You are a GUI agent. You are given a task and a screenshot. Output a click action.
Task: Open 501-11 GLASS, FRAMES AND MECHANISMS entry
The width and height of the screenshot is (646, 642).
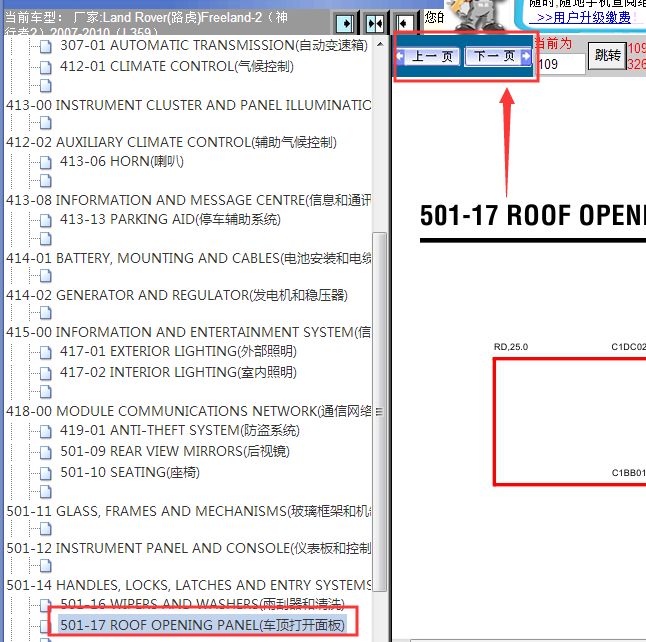(188, 511)
